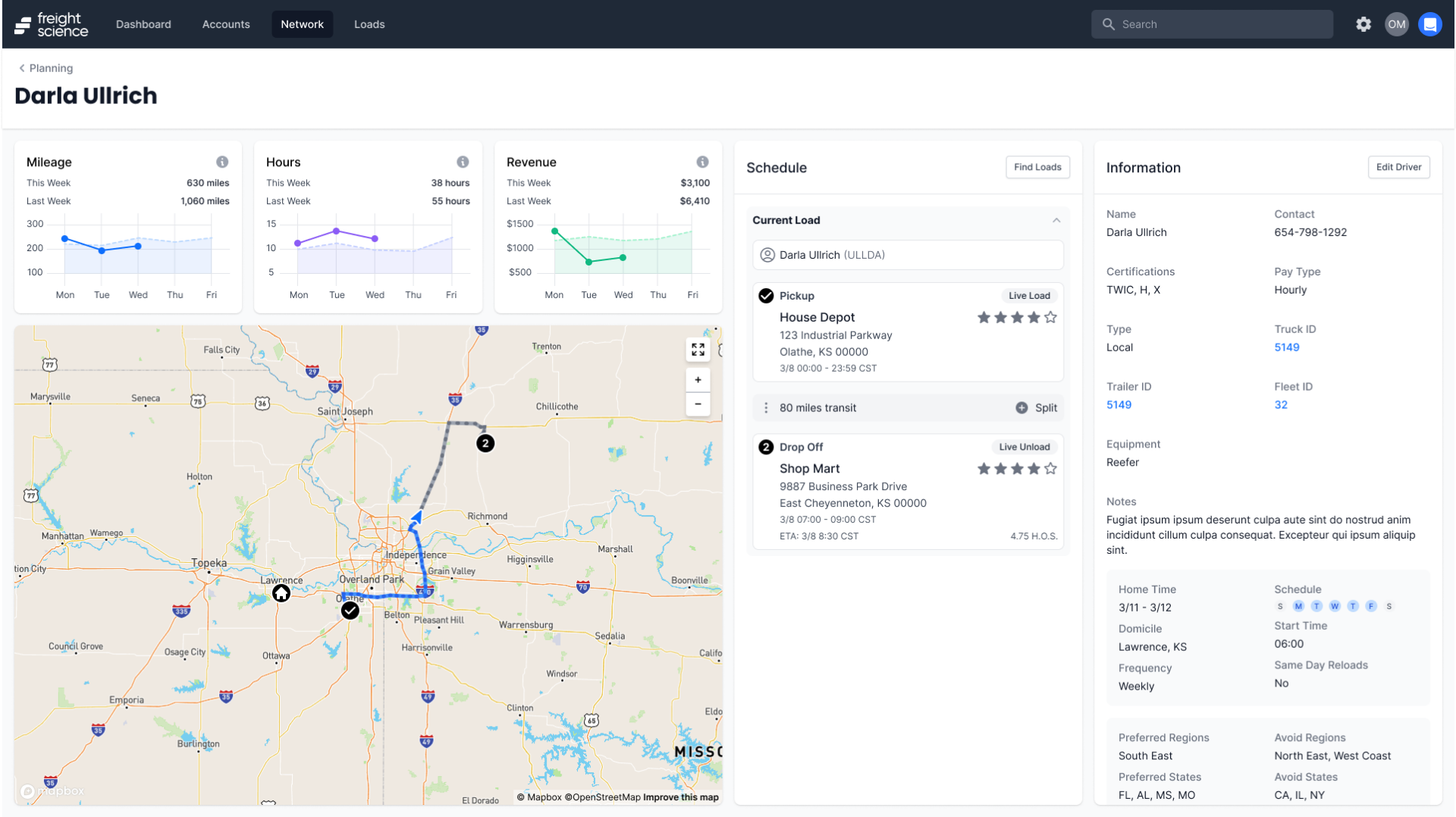Open the Dashboard menu item
Image resolution: width=1456 pixels, height=817 pixels.
coord(143,24)
